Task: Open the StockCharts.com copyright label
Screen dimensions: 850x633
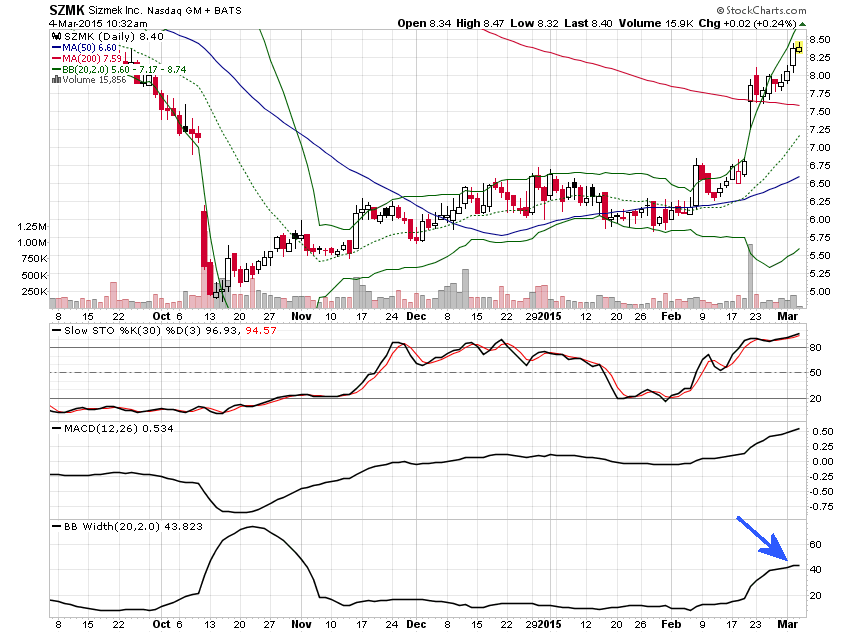Action: [761, 10]
